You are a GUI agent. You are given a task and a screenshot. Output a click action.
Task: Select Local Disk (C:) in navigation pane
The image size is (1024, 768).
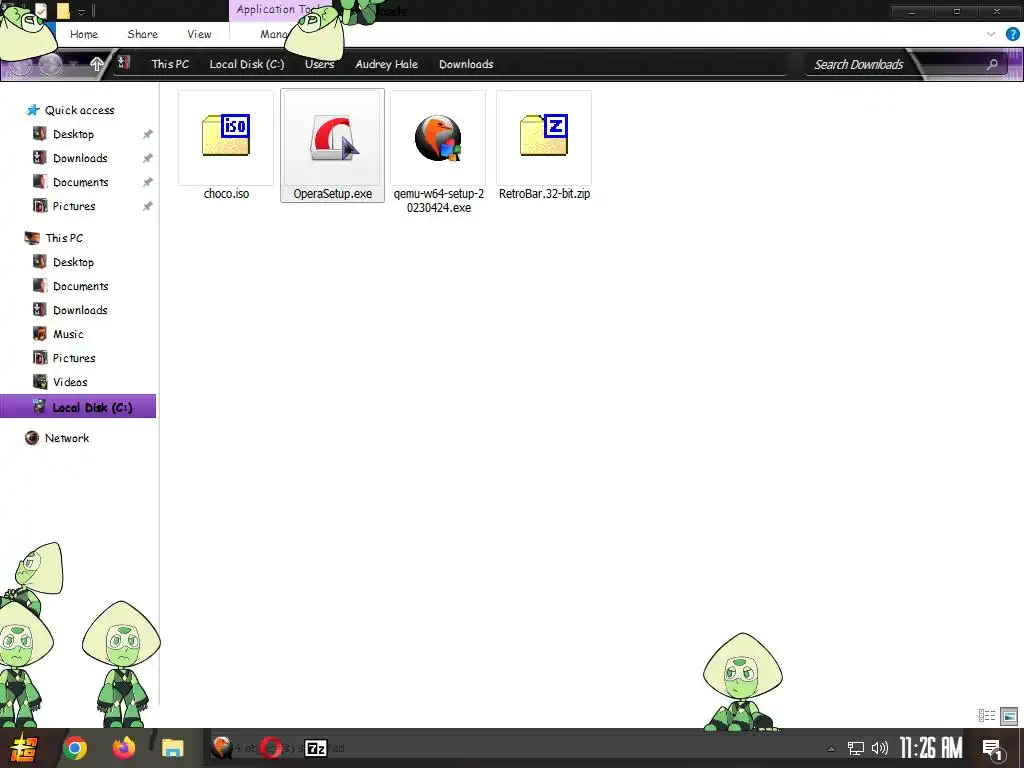click(x=78, y=406)
